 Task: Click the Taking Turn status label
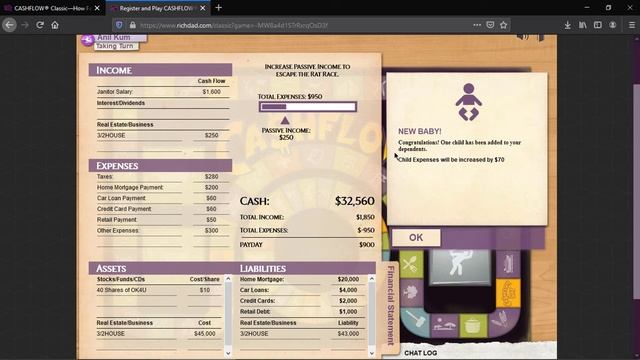115,46
